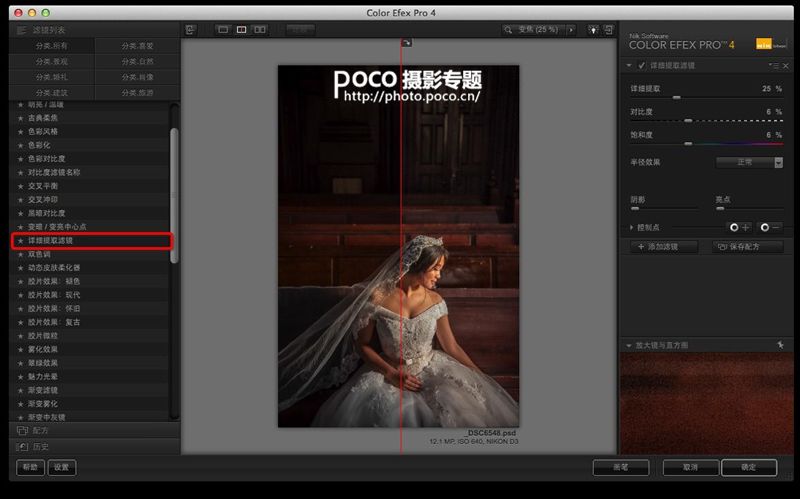Screen dimensions: 800x499
Task: Click star icon next to 黑暗对比度 filter
Action: coord(20,213)
